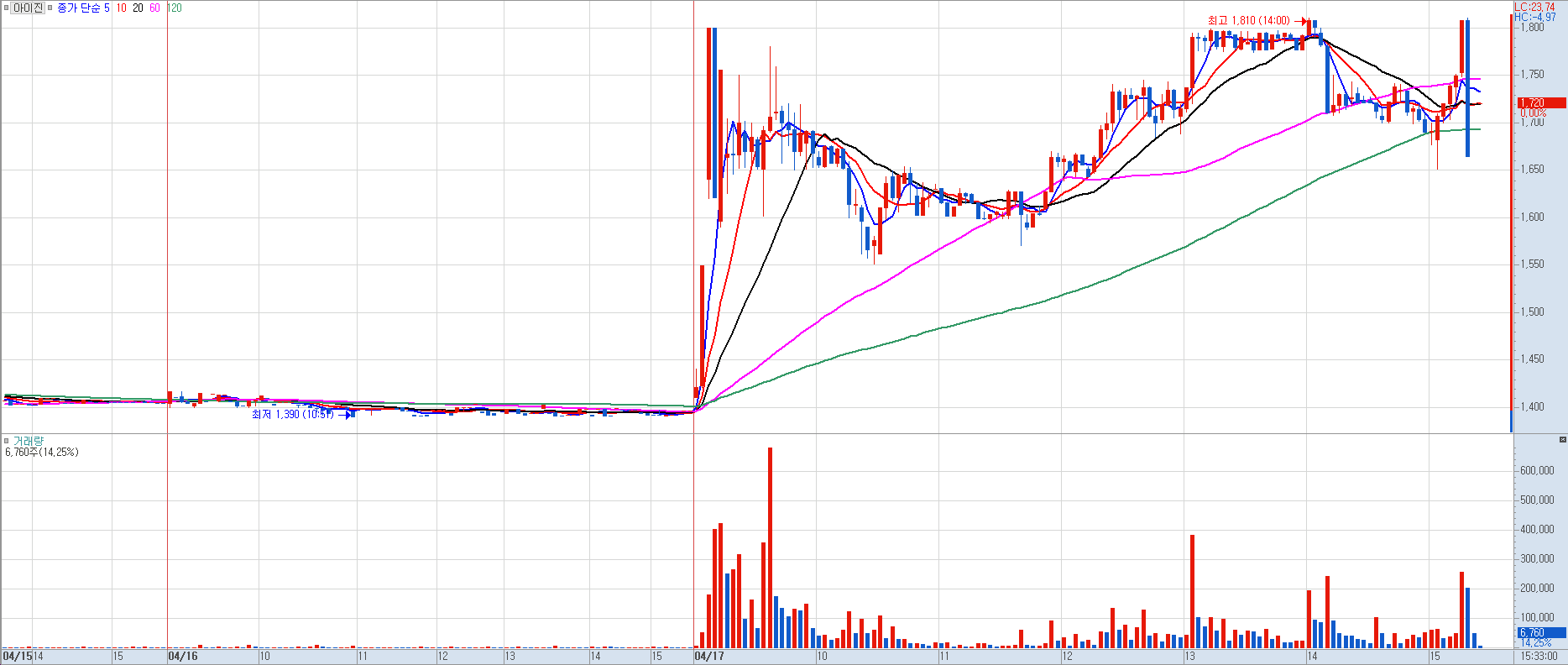
Task: Click the 400,000 volume axis label
Action: pyautogui.click(x=1537, y=529)
